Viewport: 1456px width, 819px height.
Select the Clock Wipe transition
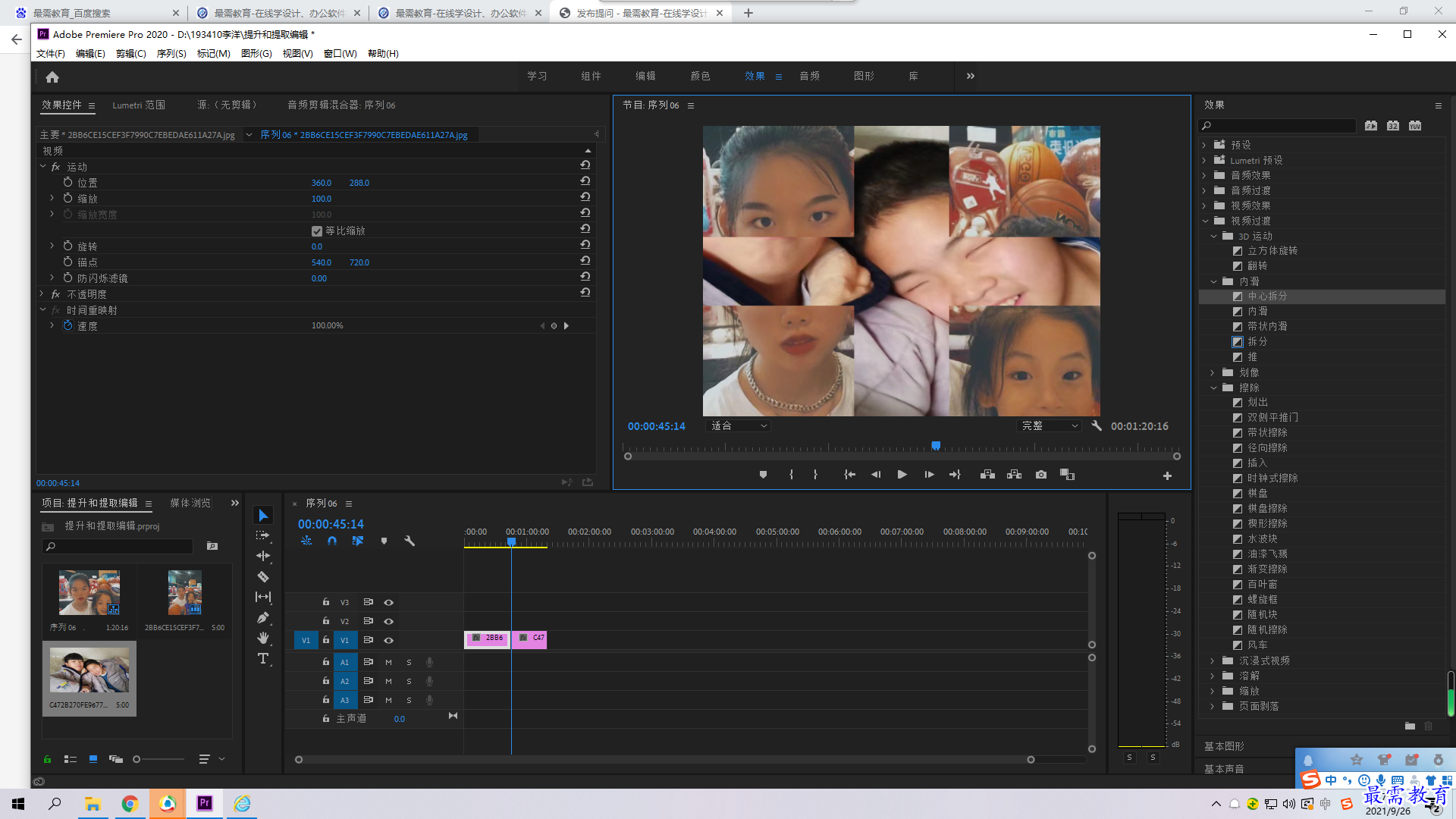(x=1272, y=479)
